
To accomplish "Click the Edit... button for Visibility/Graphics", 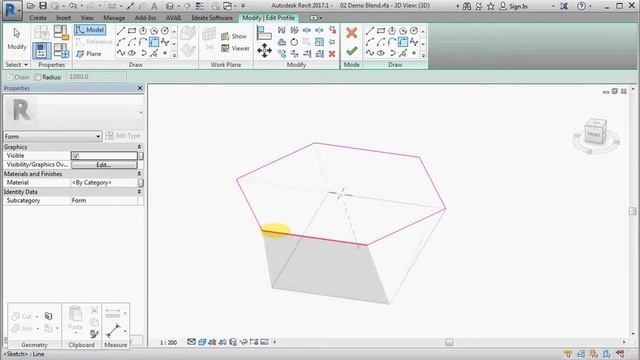I will coord(104,165).
